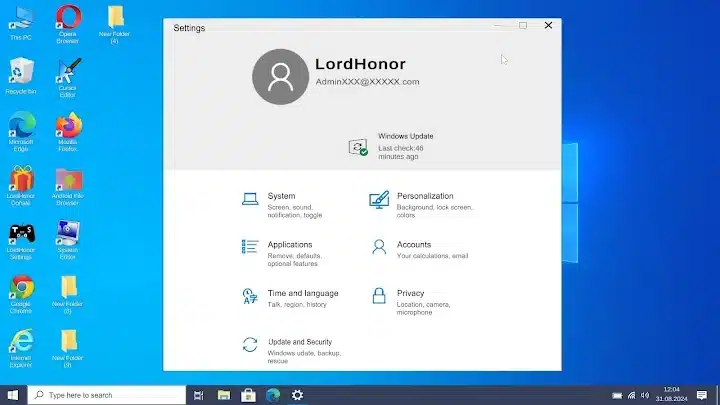Open Task View on the taskbar
This screenshot has width=720, height=405.
point(198,395)
